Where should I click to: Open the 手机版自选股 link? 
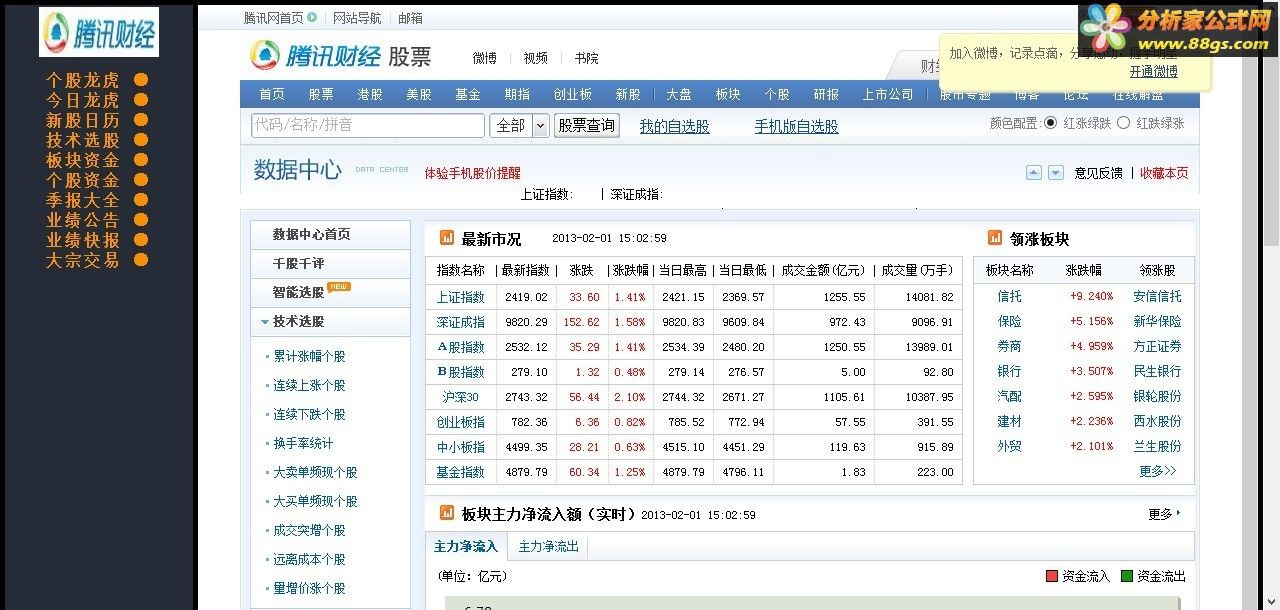(x=797, y=126)
